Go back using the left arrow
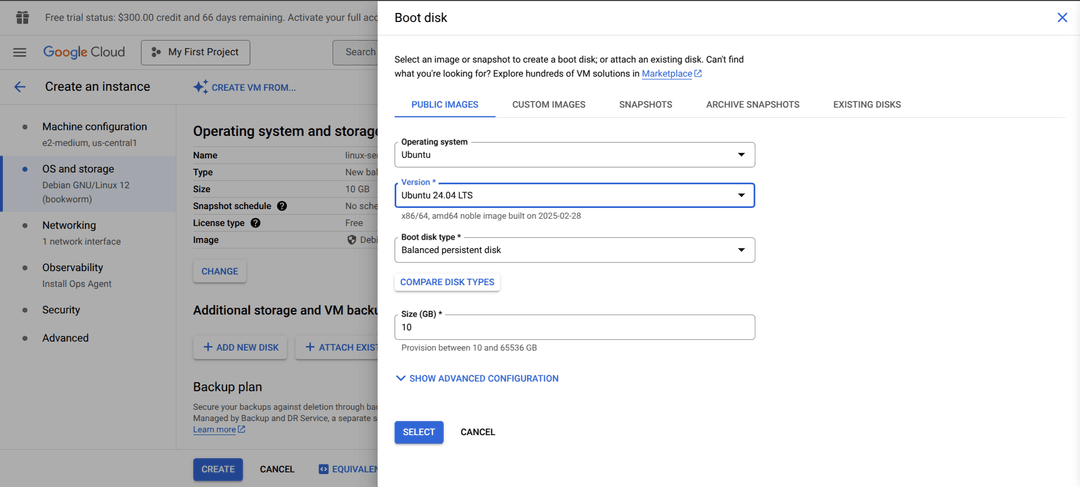Viewport: 1080px width, 487px height. 20,87
